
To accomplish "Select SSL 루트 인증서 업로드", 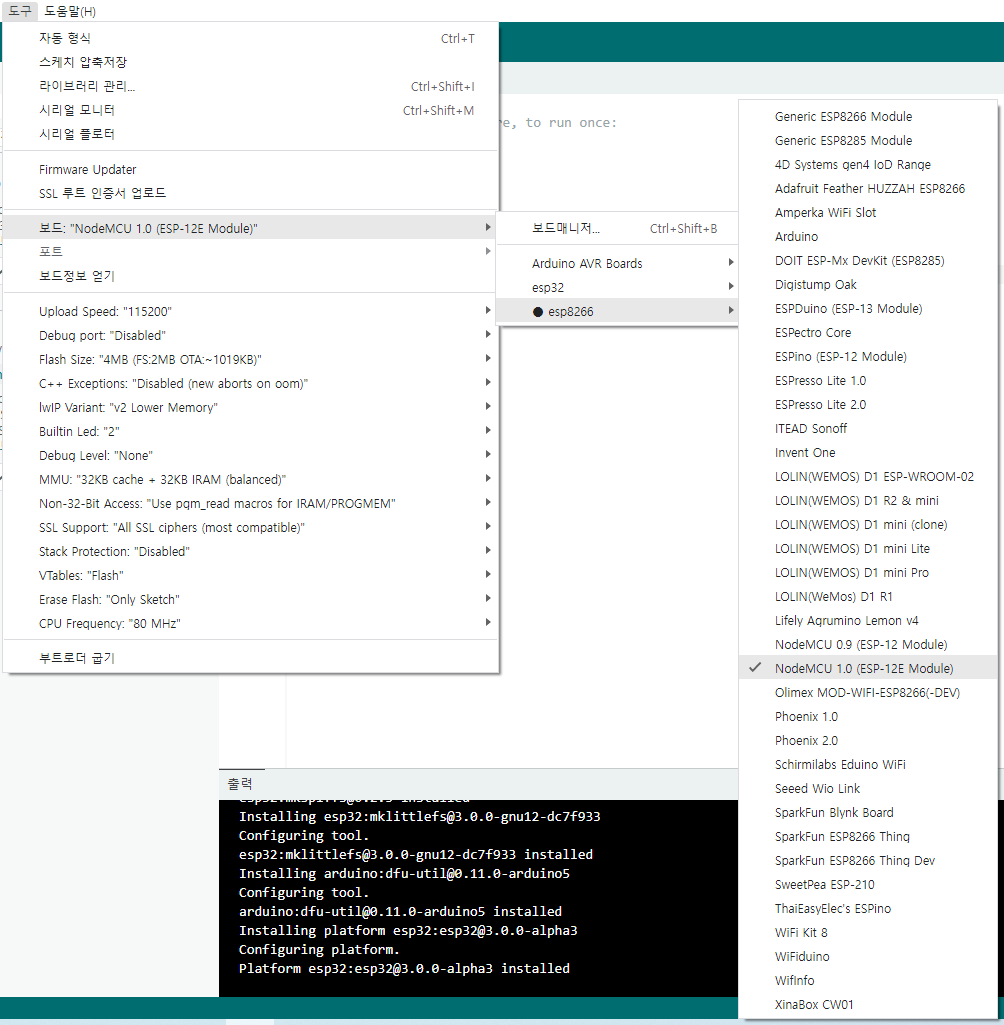I will coord(251,193).
